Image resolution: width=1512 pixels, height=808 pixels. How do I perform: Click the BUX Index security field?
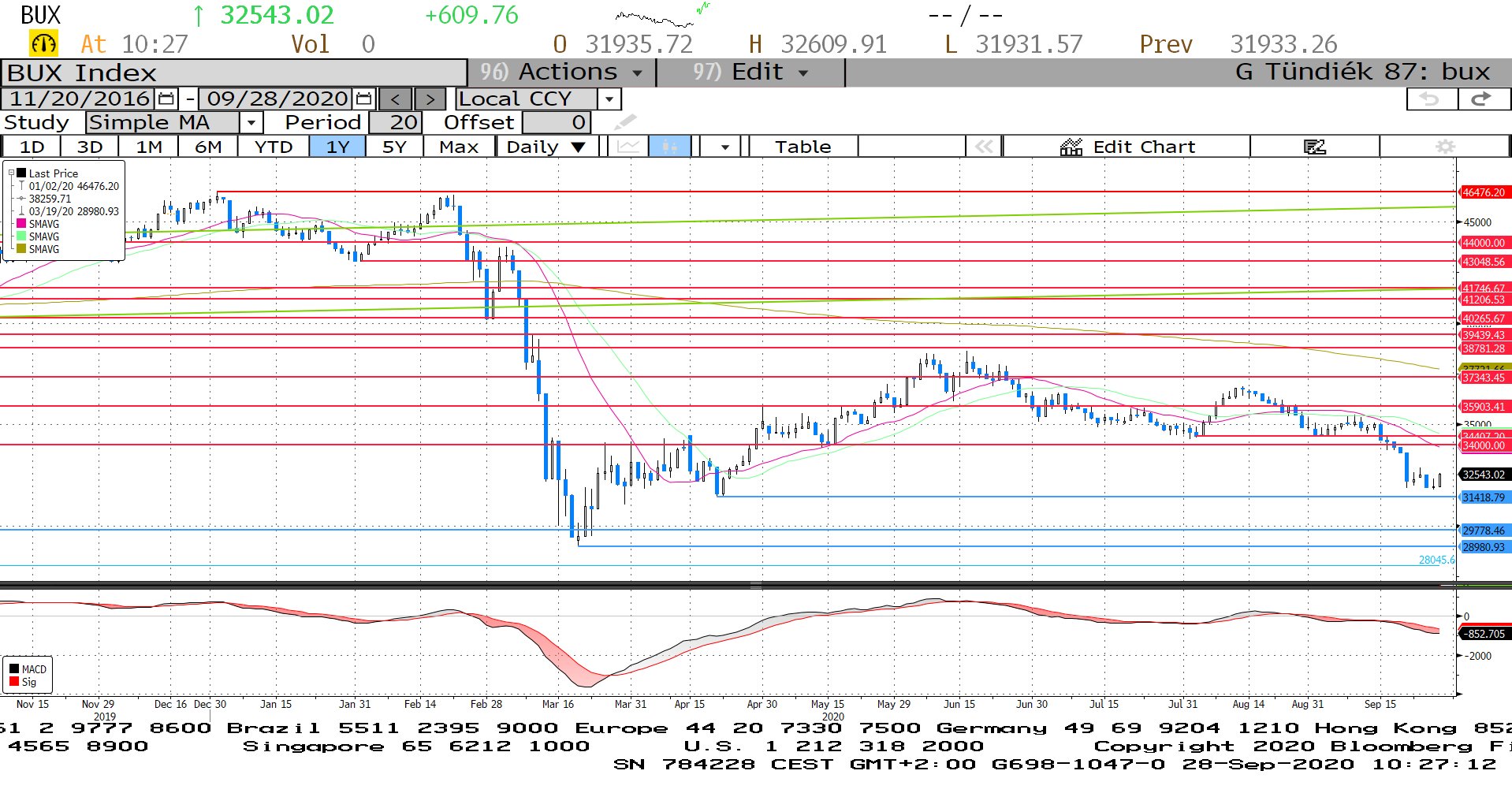[x=234, y=73]
